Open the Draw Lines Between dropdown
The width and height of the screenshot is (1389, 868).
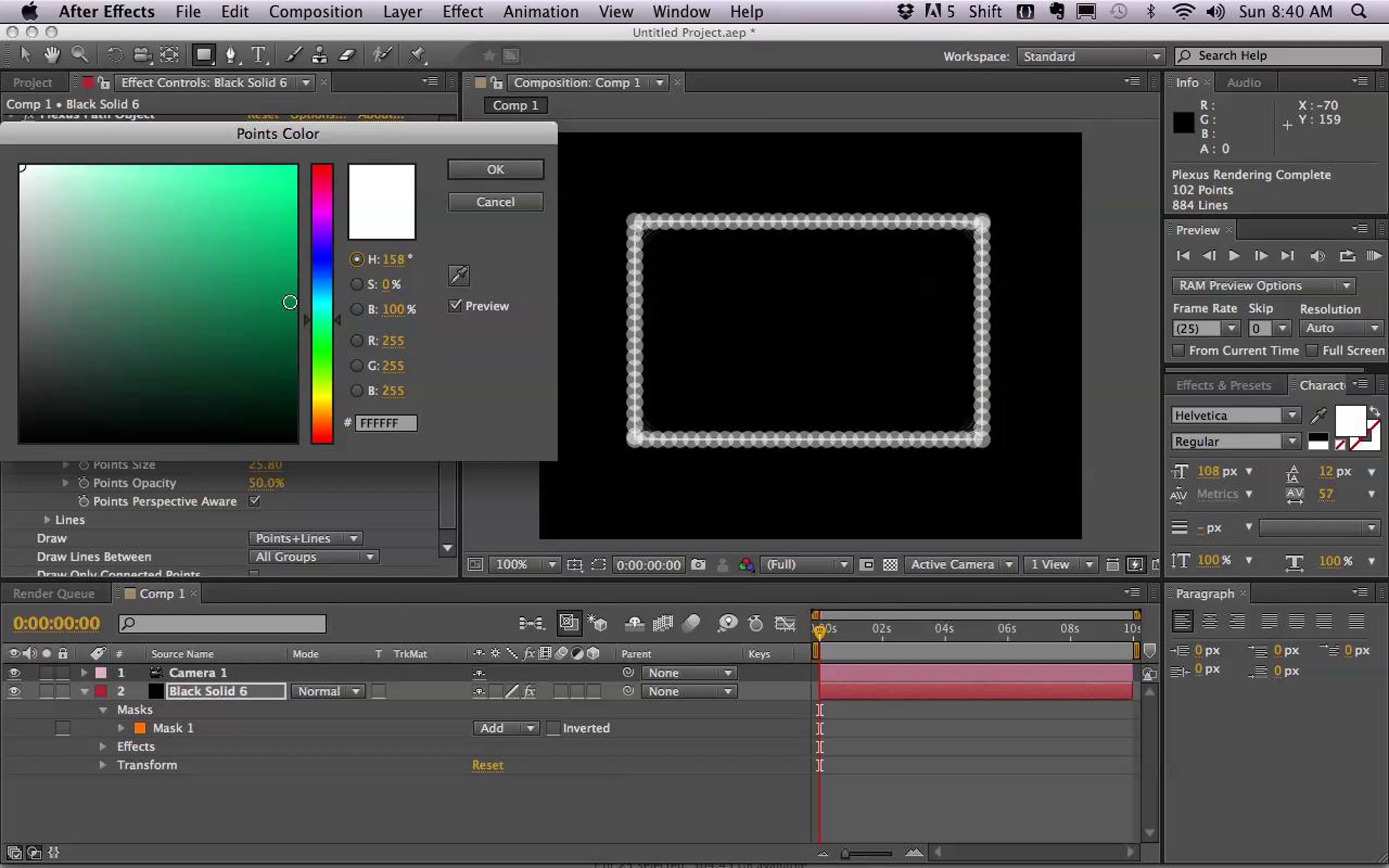point(314,557)
